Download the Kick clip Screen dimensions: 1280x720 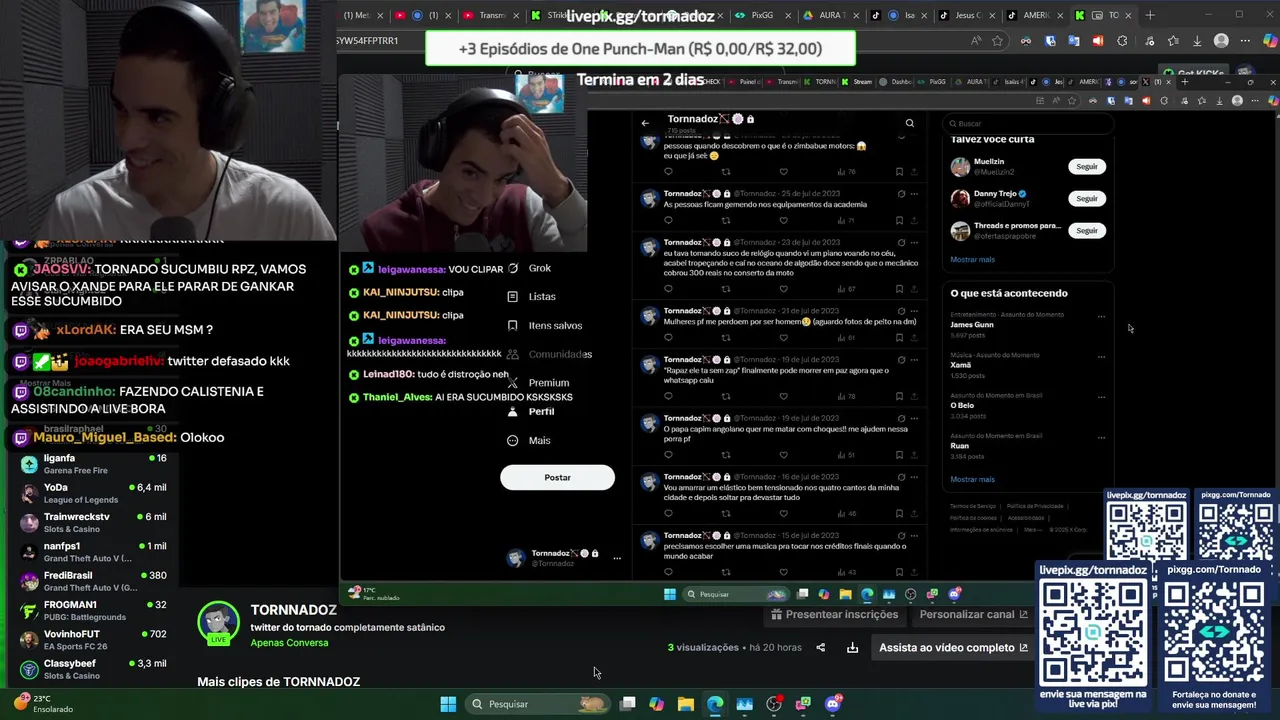[x=852, y=648]
